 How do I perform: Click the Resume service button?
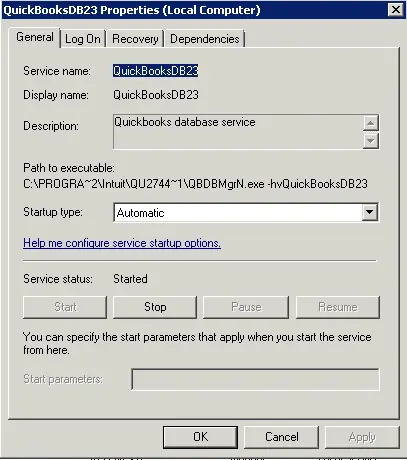[338, 307]
